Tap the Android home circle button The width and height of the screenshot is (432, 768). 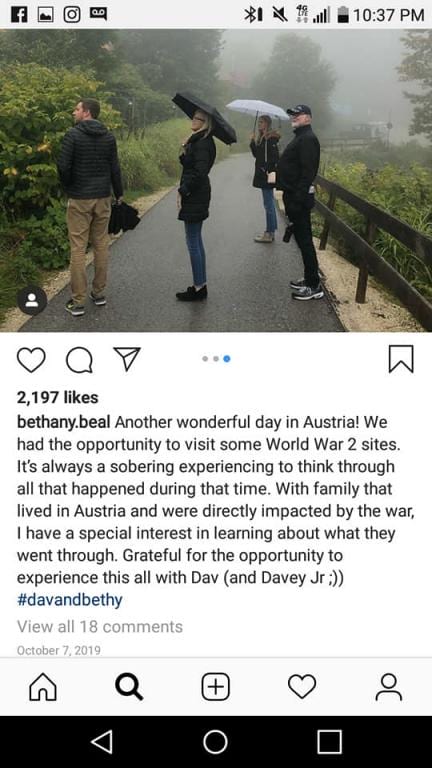pyautogui.click(x=216, y=742)
